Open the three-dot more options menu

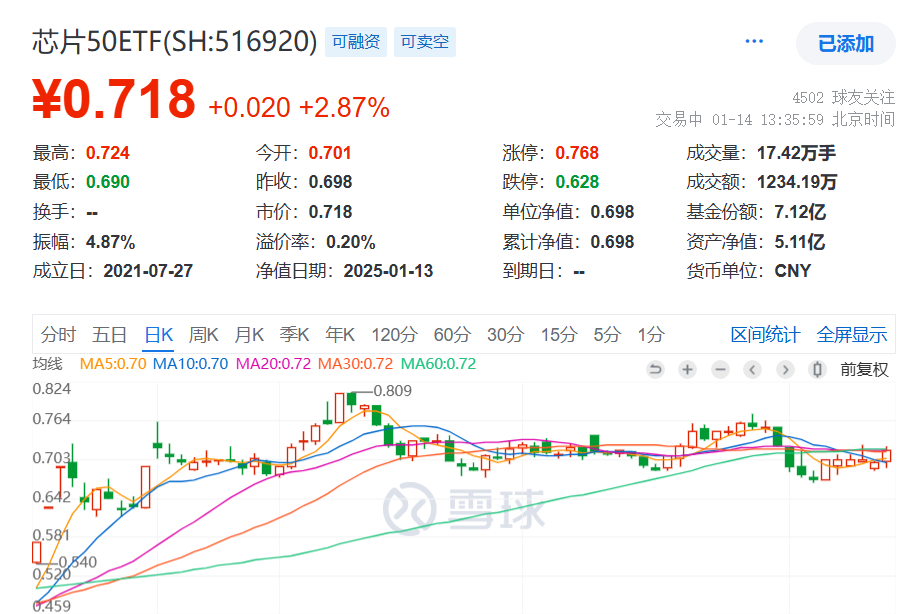(x=754, y=42)
